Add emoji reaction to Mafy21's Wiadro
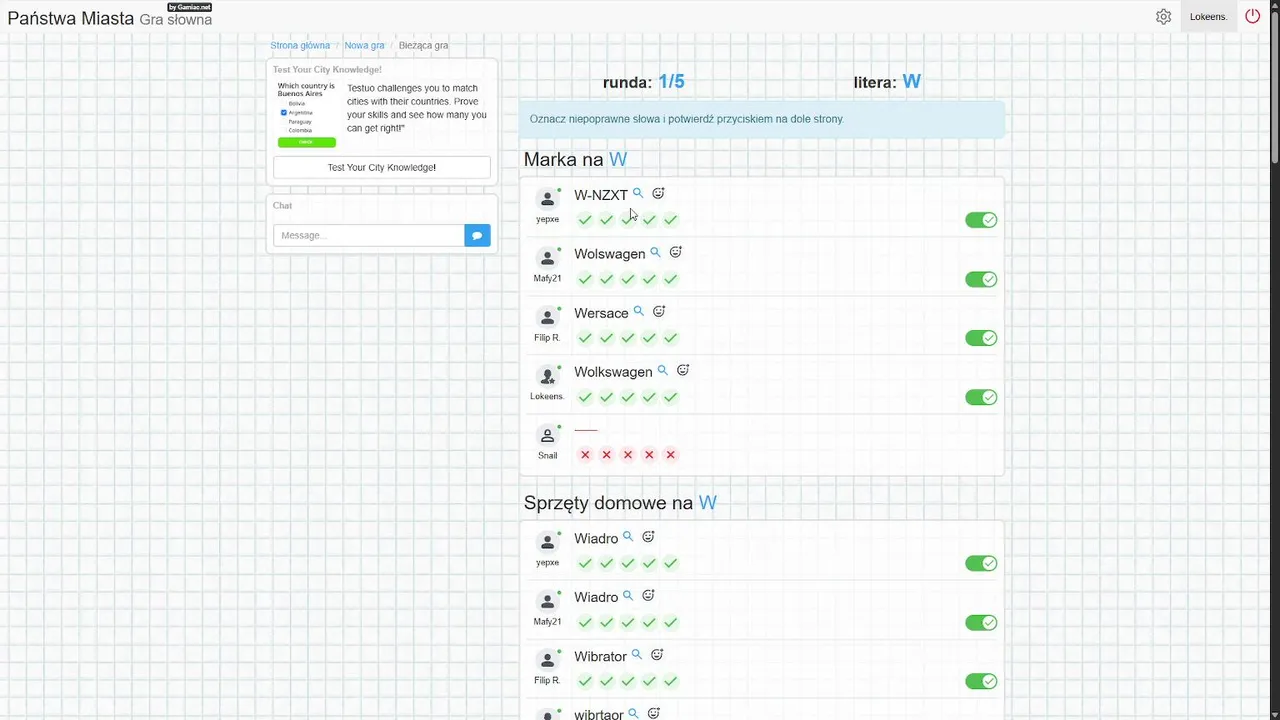Viewport: 1280px width, 720px height. 648,596
